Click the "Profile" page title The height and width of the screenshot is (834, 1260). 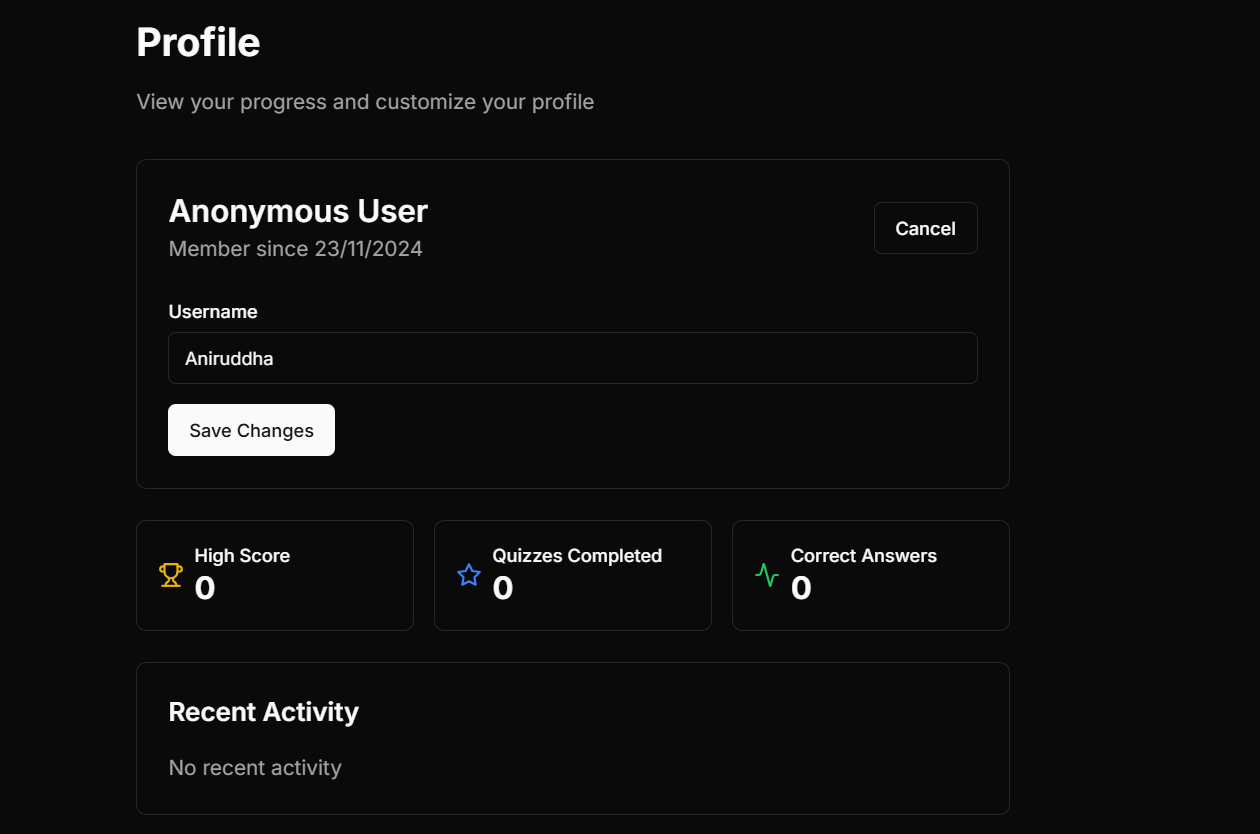click(198, 43)
